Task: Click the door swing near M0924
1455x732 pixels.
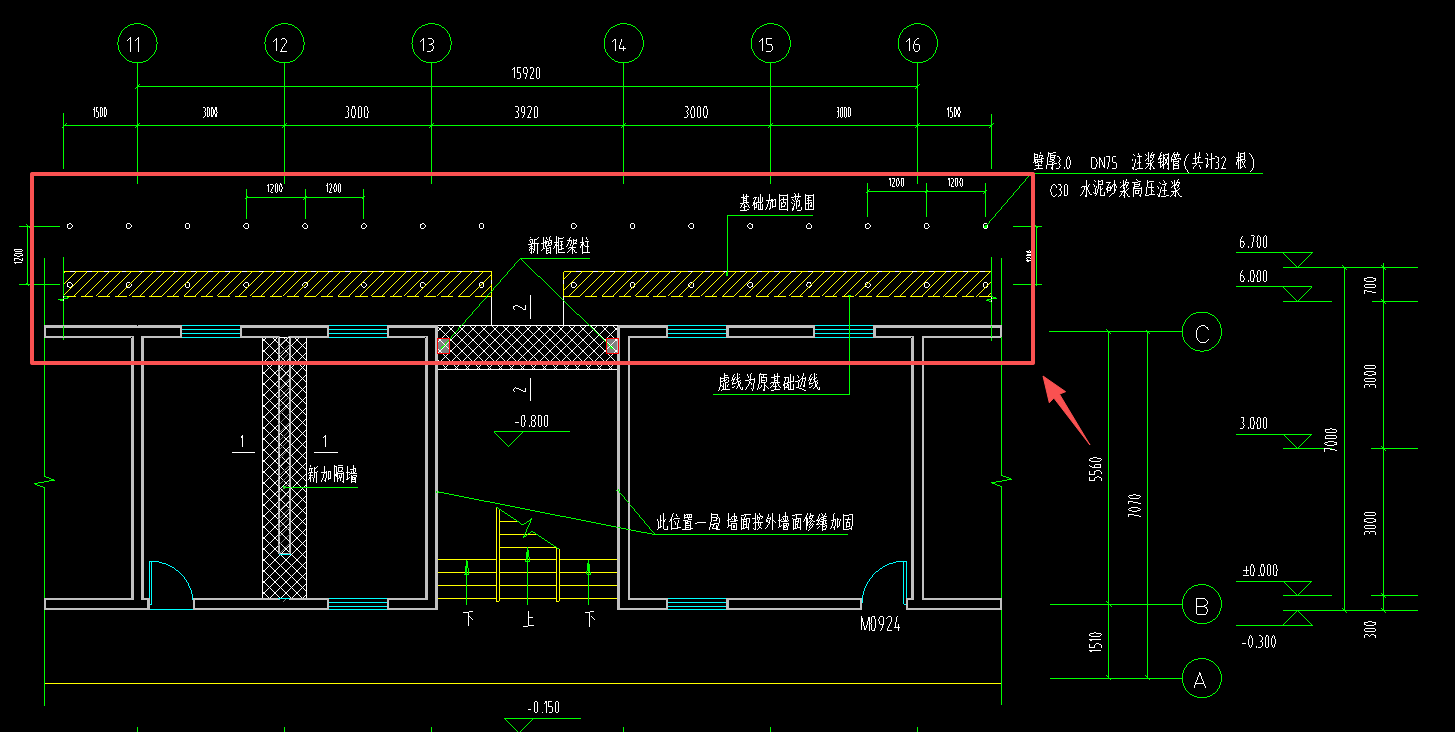Action: tap(885, 580)
